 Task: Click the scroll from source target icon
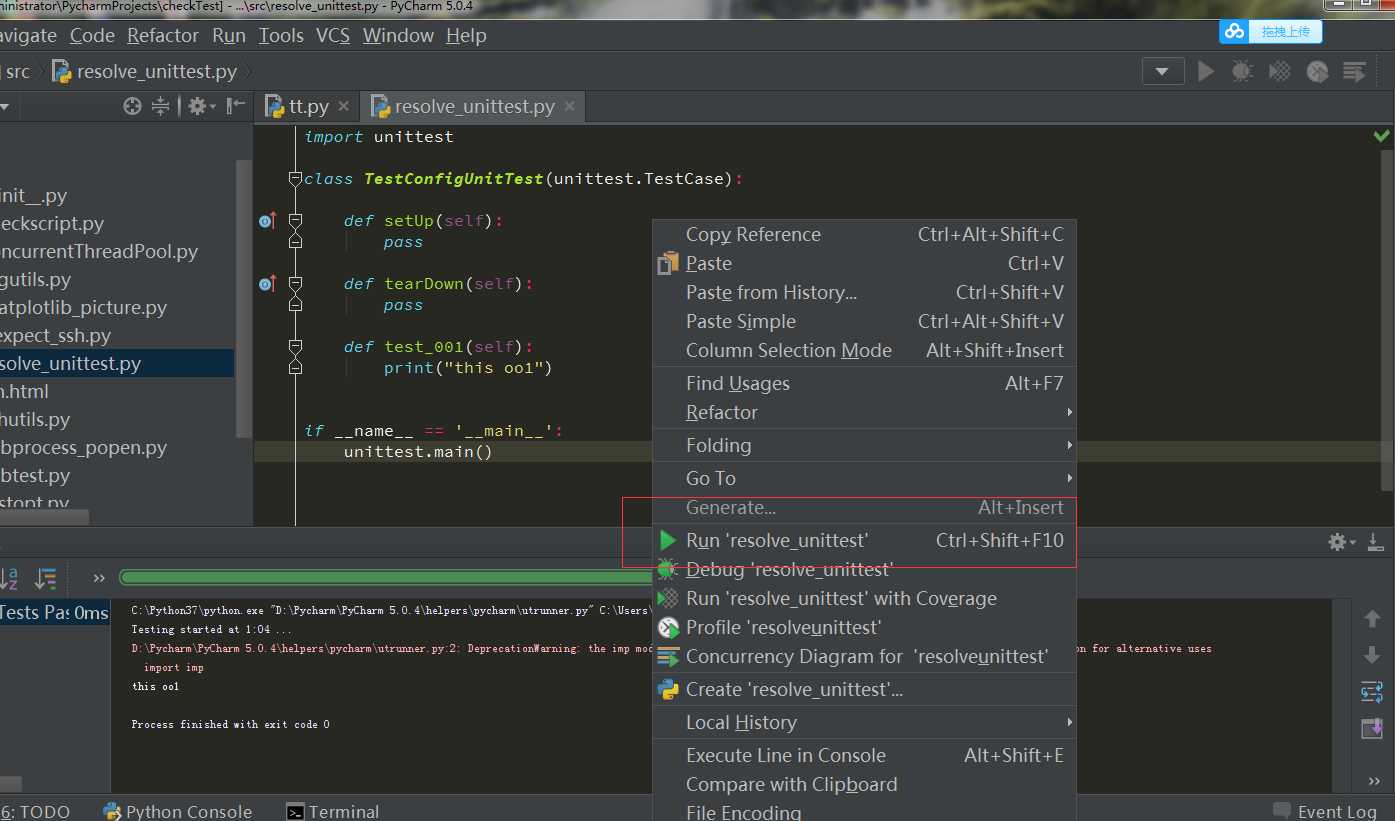(x=132, y=106)
